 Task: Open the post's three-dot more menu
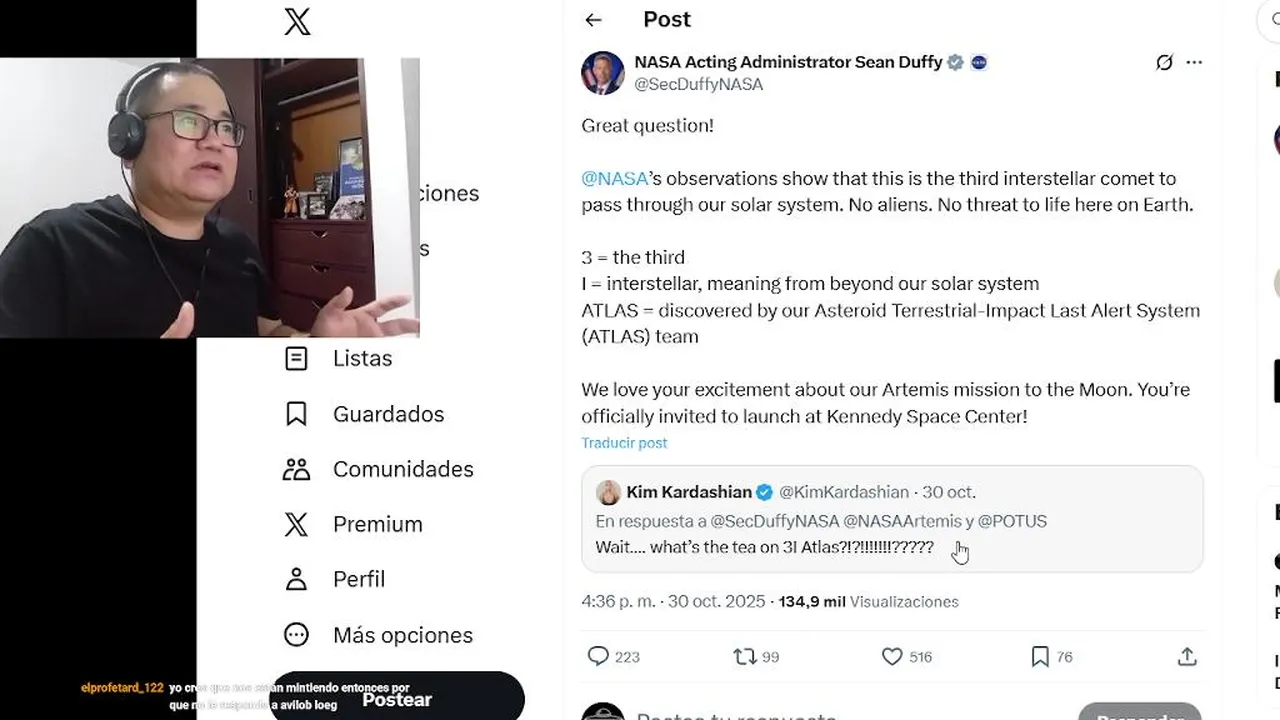[x=1194, y=62]
